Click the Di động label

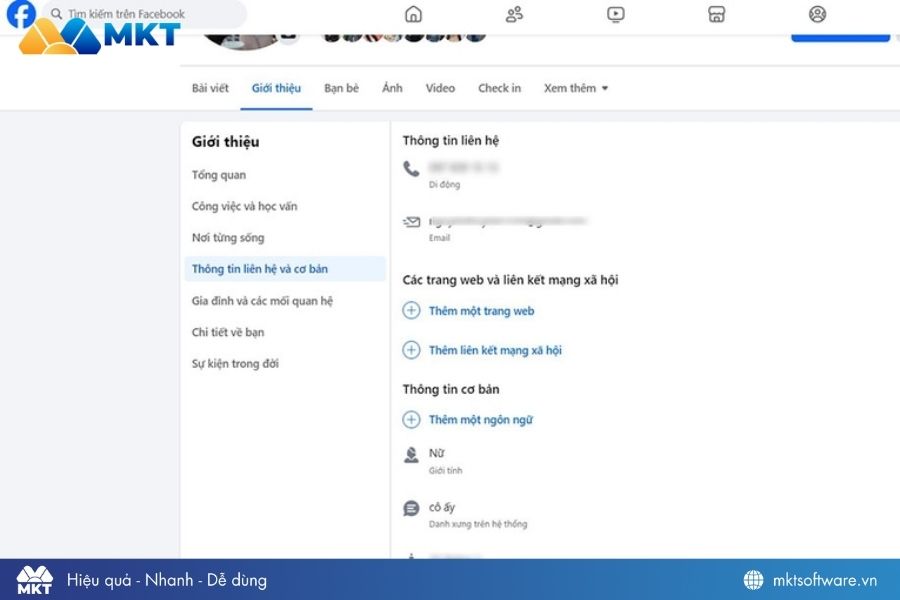pos(444,184)
